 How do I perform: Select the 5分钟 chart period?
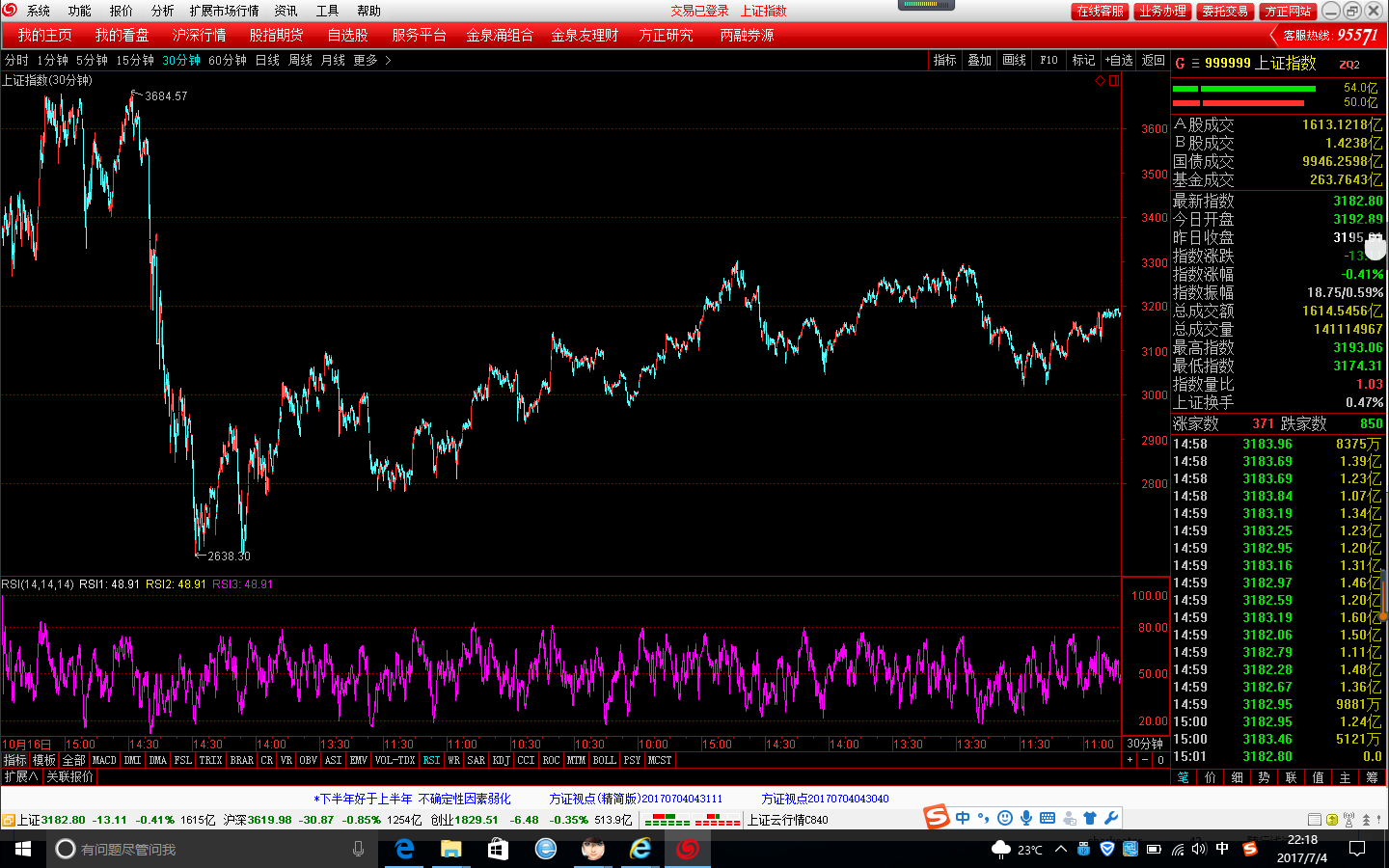click(x=92, y=60)
